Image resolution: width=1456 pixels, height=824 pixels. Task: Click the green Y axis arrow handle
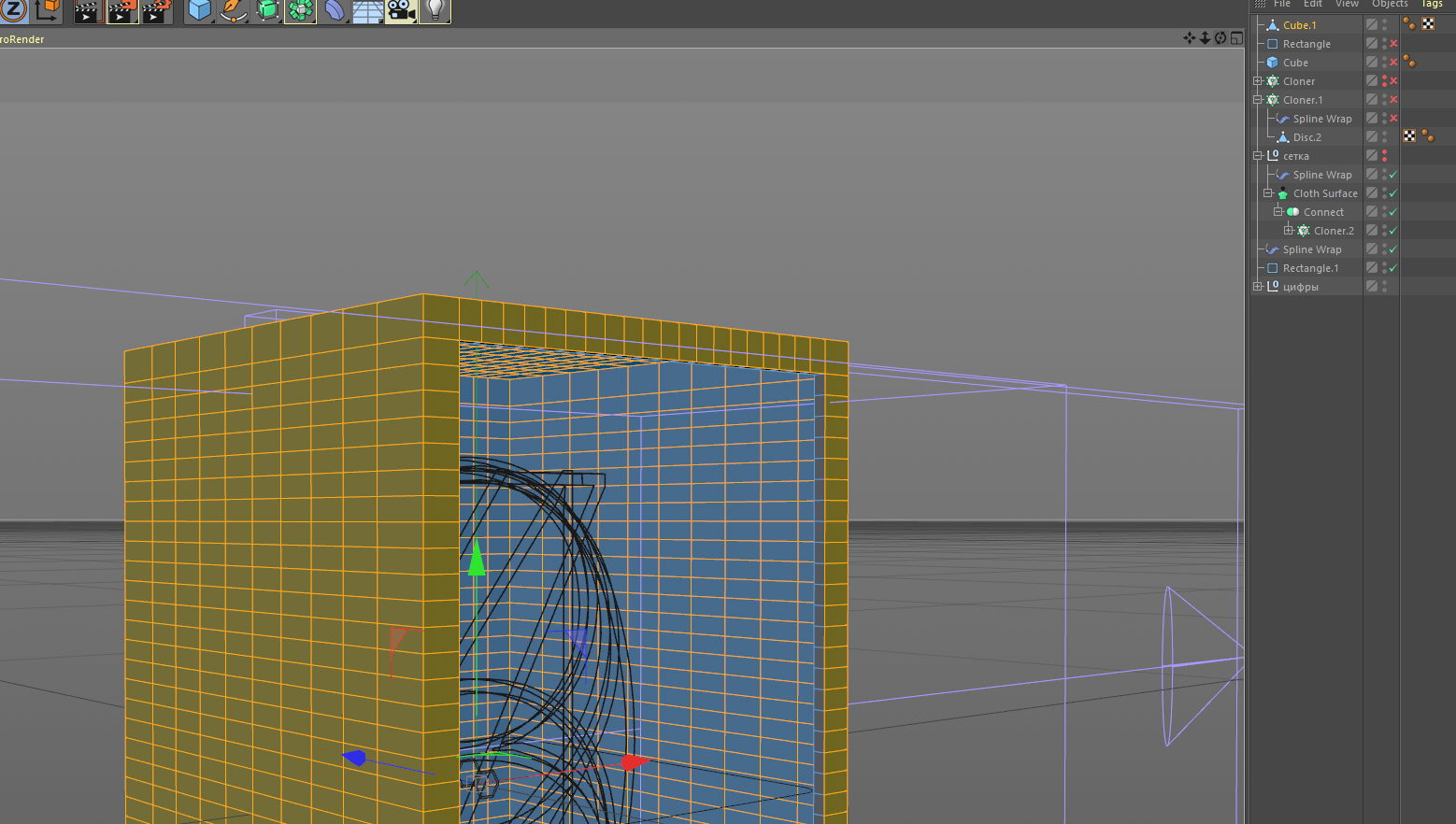477,557
